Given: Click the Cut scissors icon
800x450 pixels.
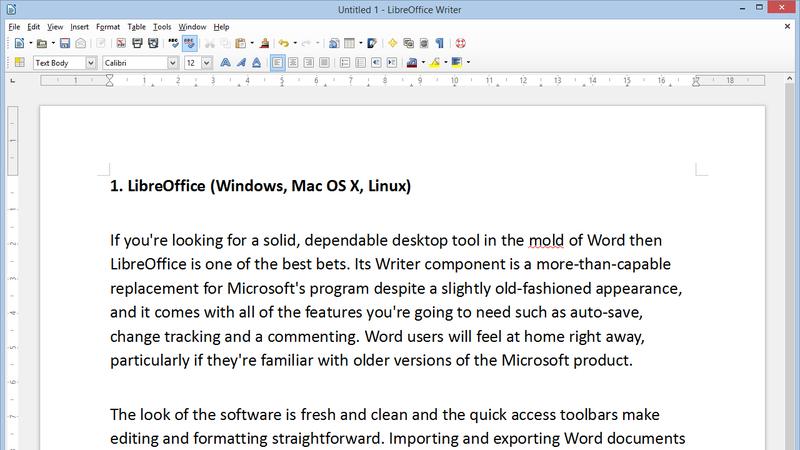Looking at the screenshot, I should tap(210, 44).
